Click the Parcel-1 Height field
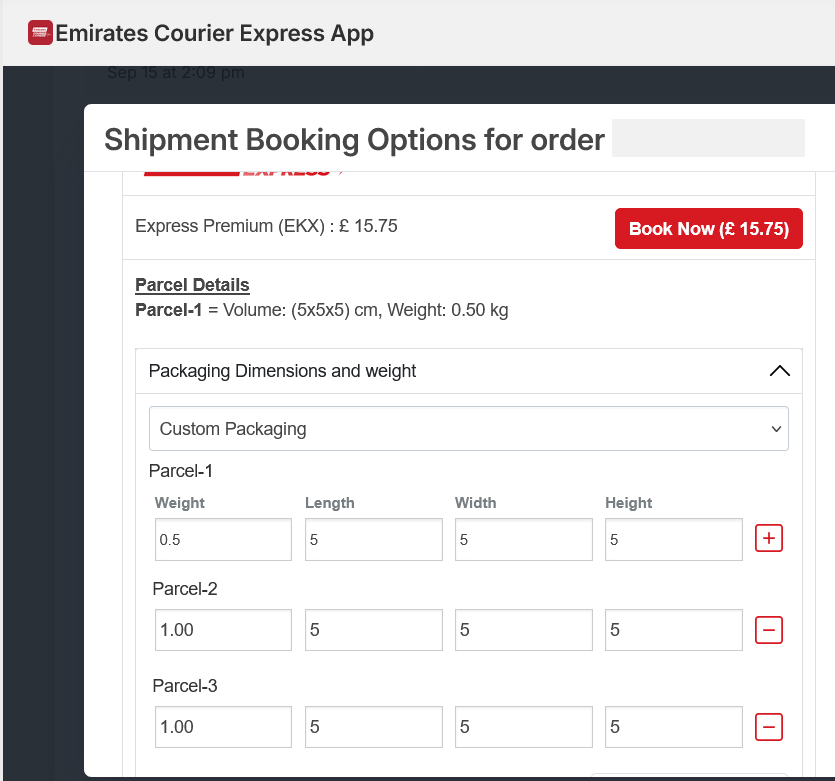The height and width of the screenshot is (781, 835). (674, 539)
